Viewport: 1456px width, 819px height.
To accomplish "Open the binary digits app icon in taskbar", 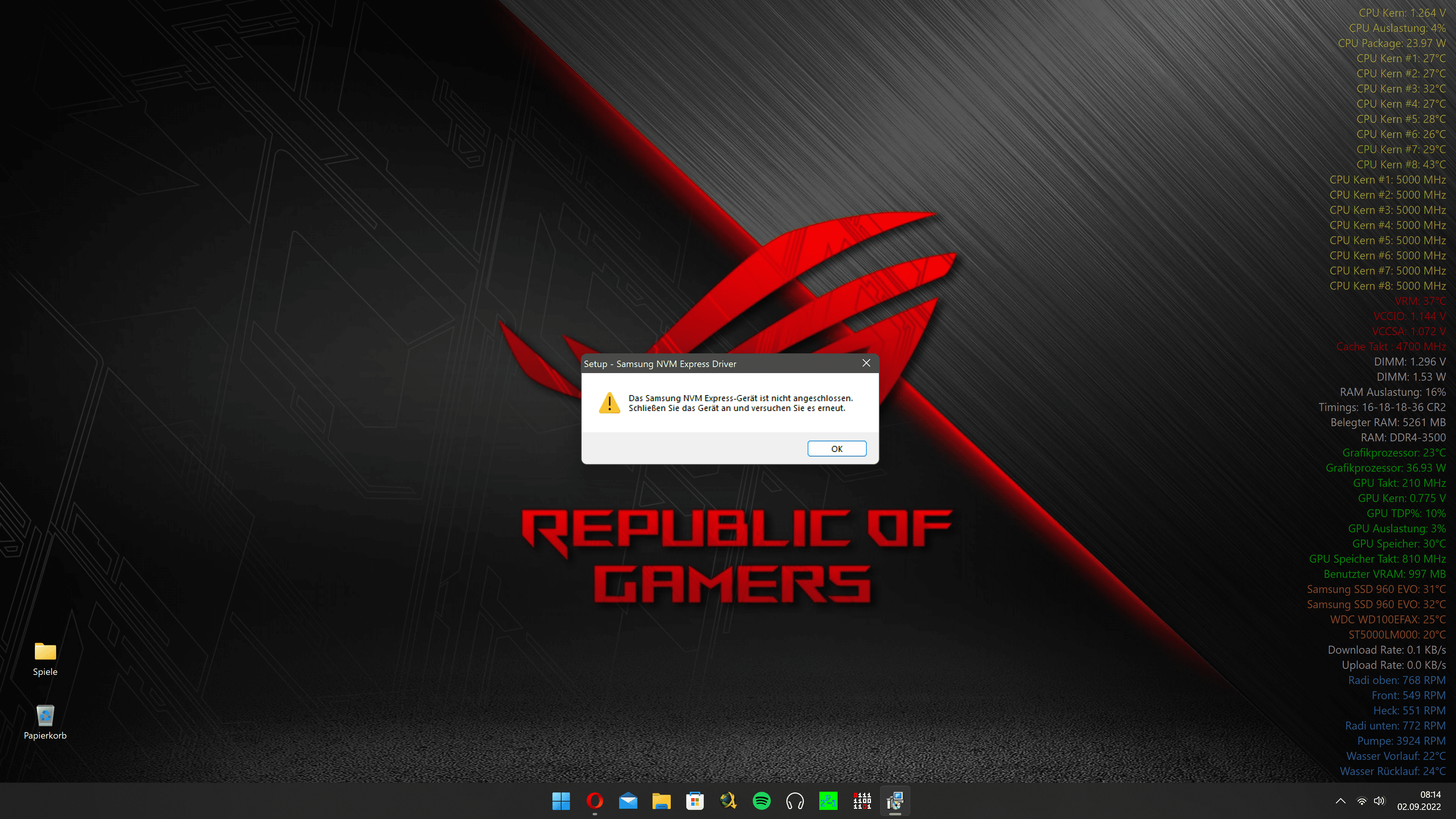I will point(862,800).
